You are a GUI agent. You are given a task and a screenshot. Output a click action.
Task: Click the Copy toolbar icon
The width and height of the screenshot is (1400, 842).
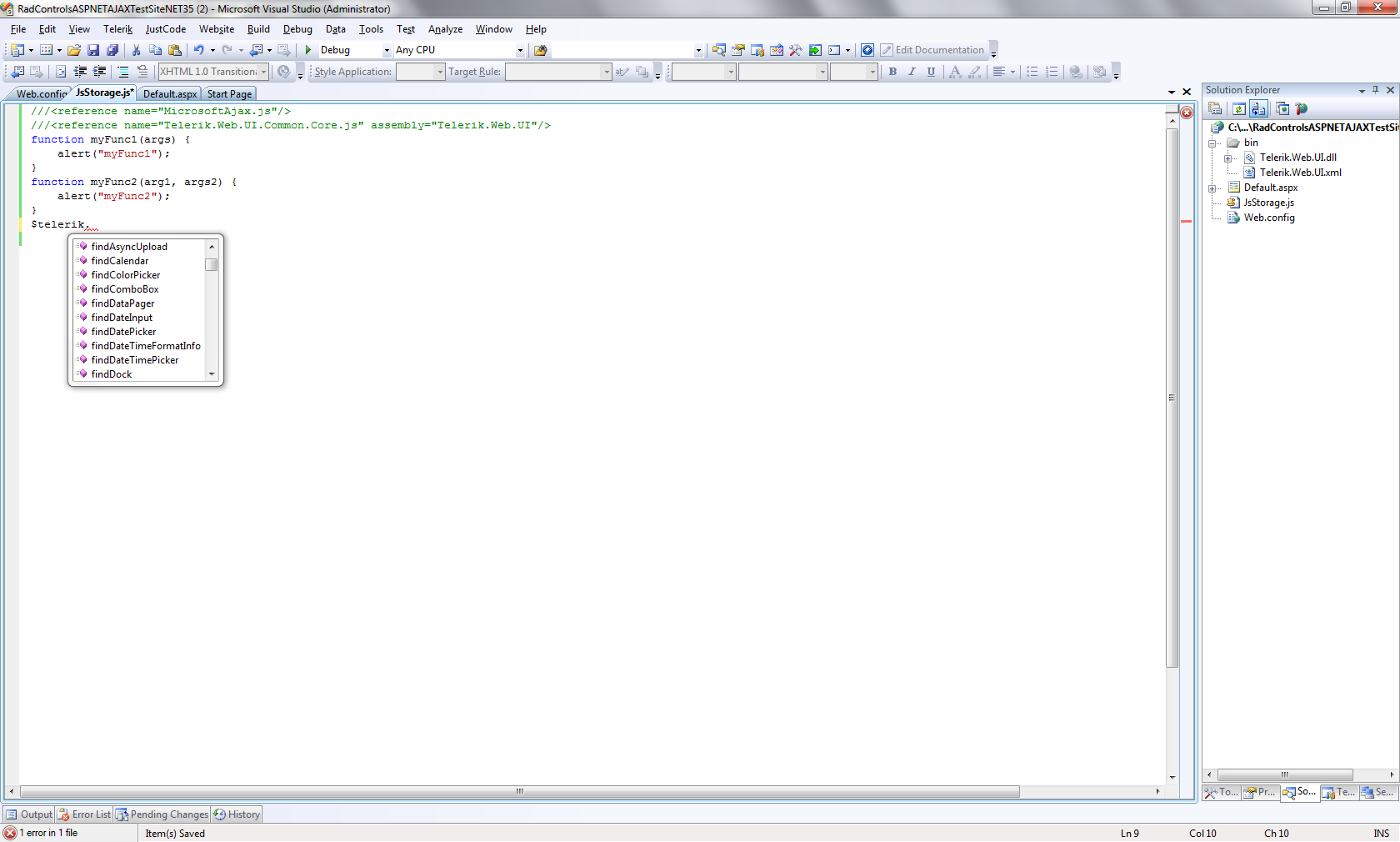coord(155,50)
